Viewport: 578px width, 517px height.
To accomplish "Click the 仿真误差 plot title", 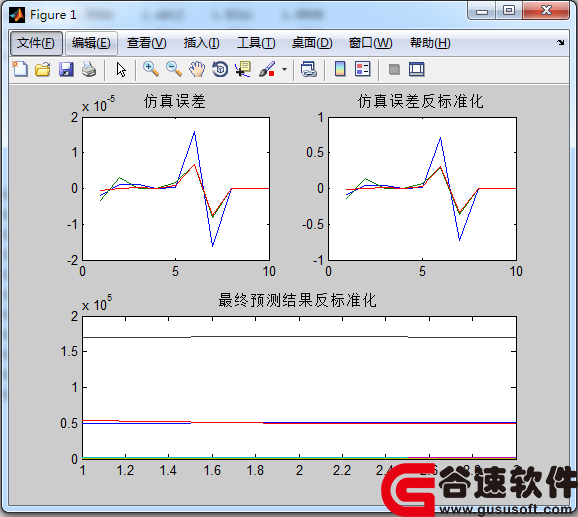I will [175, 101].
